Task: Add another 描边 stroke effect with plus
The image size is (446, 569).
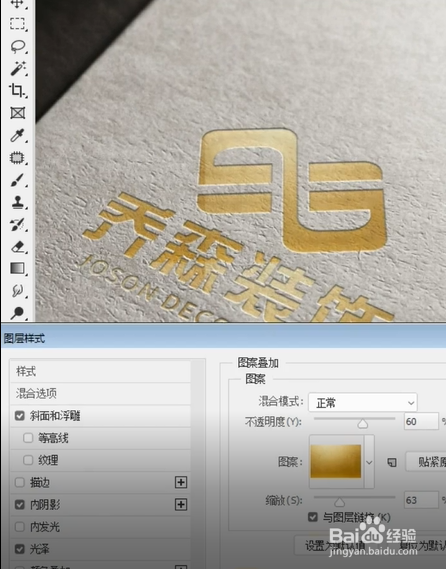Action: click(181, 482)
